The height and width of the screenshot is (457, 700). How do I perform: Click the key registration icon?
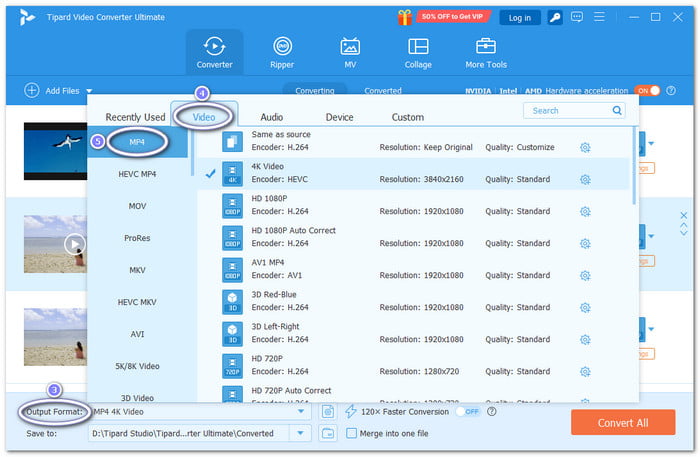tap(555, 17)
